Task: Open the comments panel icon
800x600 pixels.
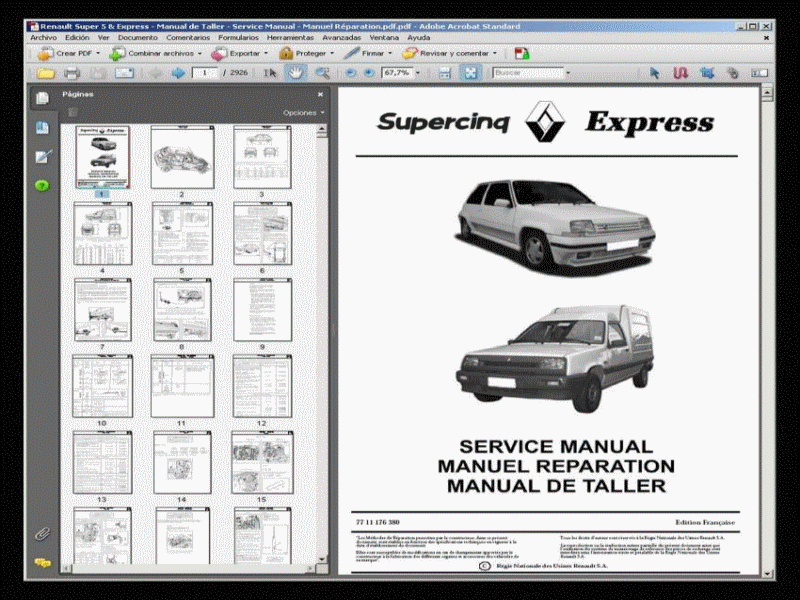Action: click(42, 563)
